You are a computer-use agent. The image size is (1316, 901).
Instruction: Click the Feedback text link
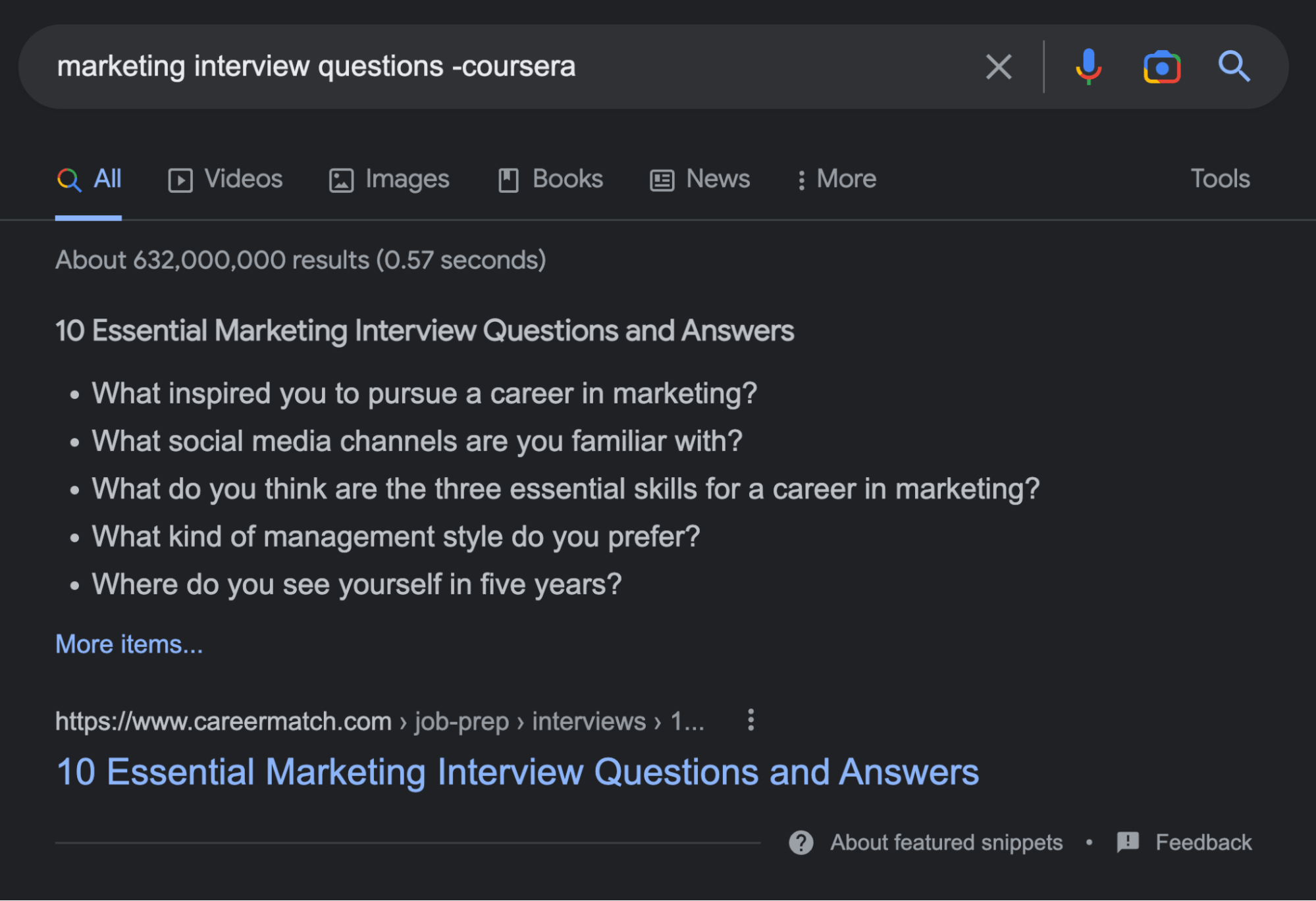point(1203,842)
